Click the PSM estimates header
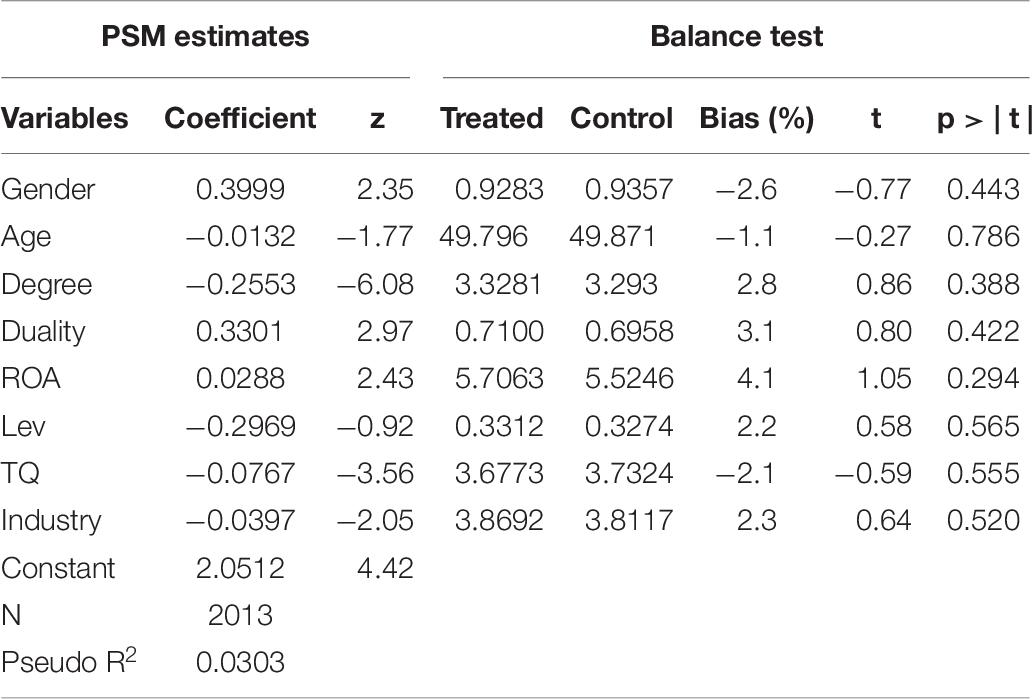The width and height of the screenshot is (1032, 699). coord(205,36)
